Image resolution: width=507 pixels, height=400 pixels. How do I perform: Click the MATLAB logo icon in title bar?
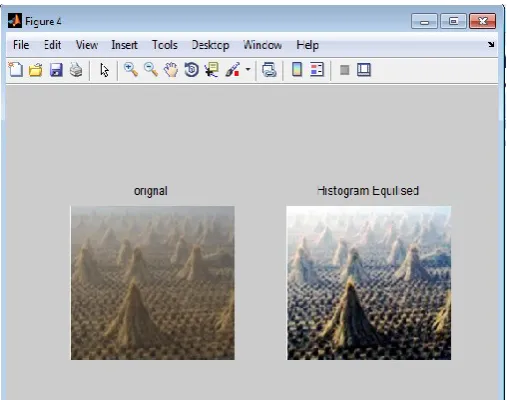(15, 21)
